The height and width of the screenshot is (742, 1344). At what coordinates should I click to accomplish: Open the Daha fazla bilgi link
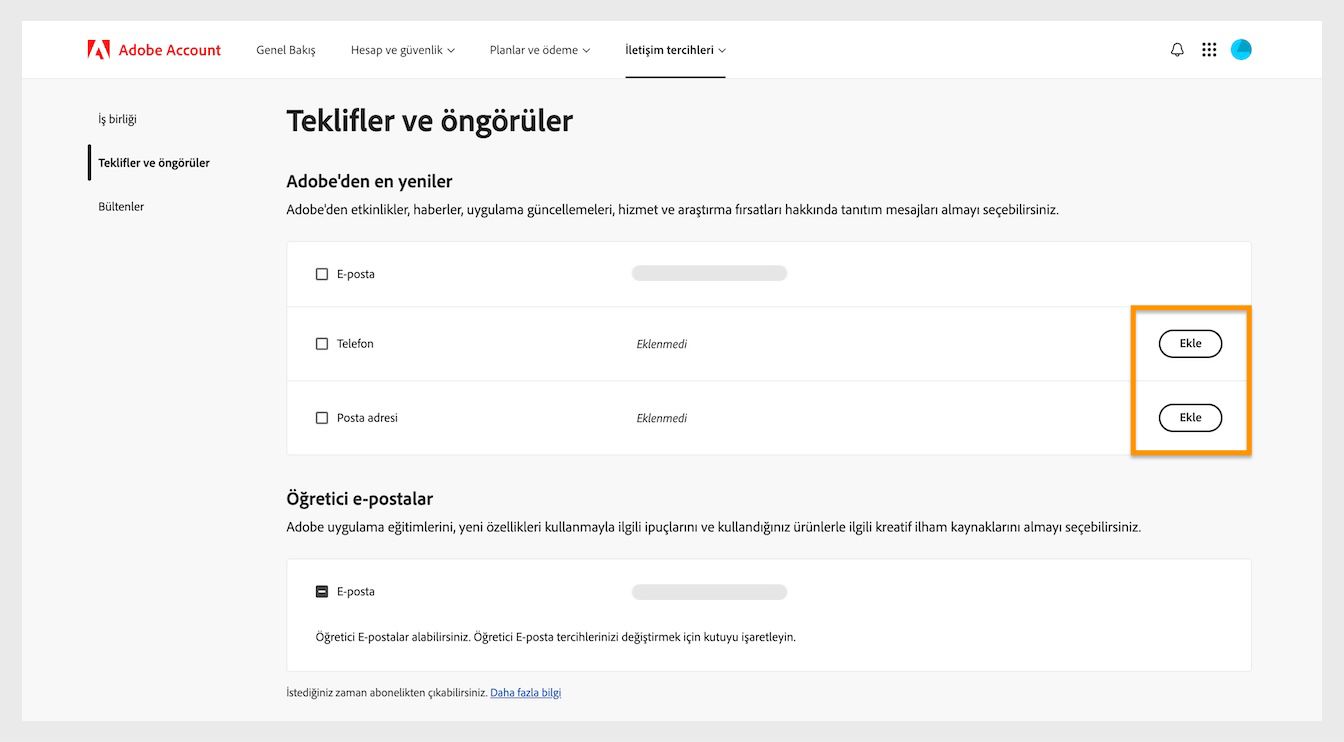pyautogui.click(x=526, y=692)
